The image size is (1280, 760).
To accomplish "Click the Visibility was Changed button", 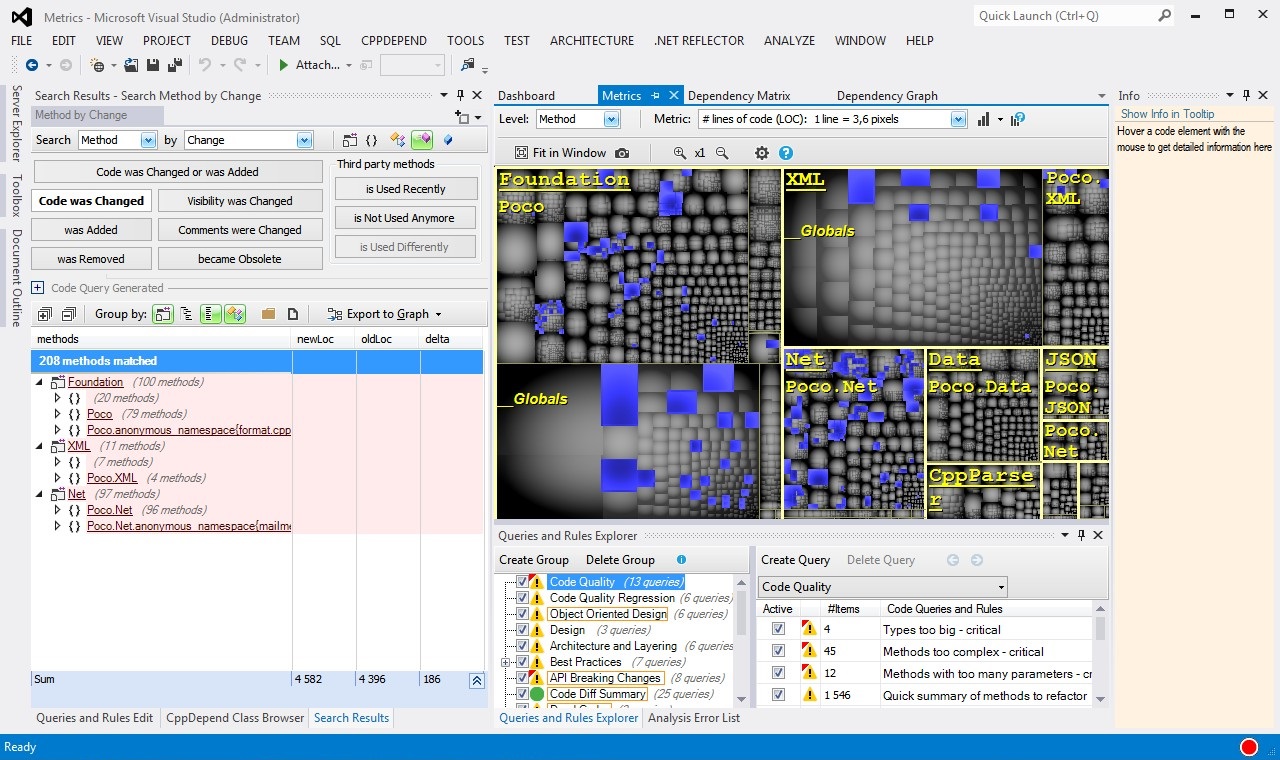I will [x=239, y=201].
